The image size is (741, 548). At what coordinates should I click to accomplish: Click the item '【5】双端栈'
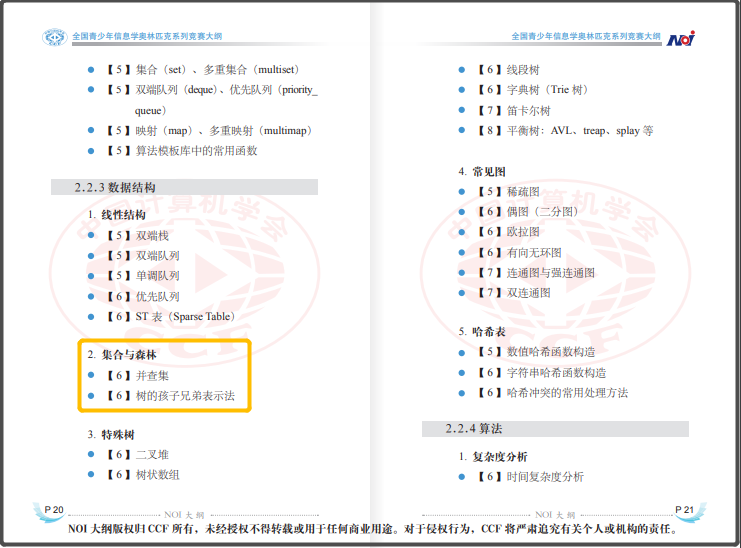[x=138, y=235]
